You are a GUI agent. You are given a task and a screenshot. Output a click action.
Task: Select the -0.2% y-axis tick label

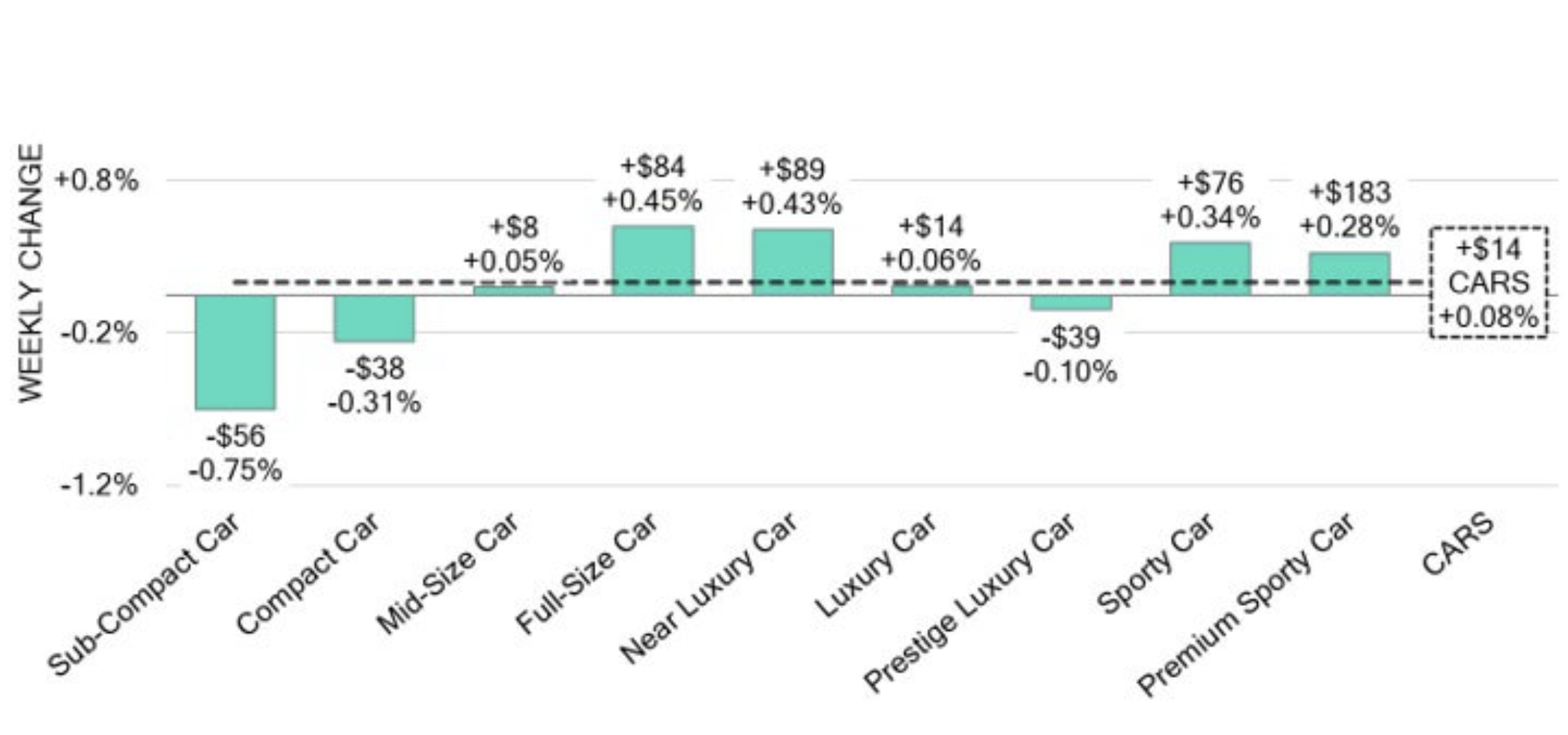click(99, 333)
